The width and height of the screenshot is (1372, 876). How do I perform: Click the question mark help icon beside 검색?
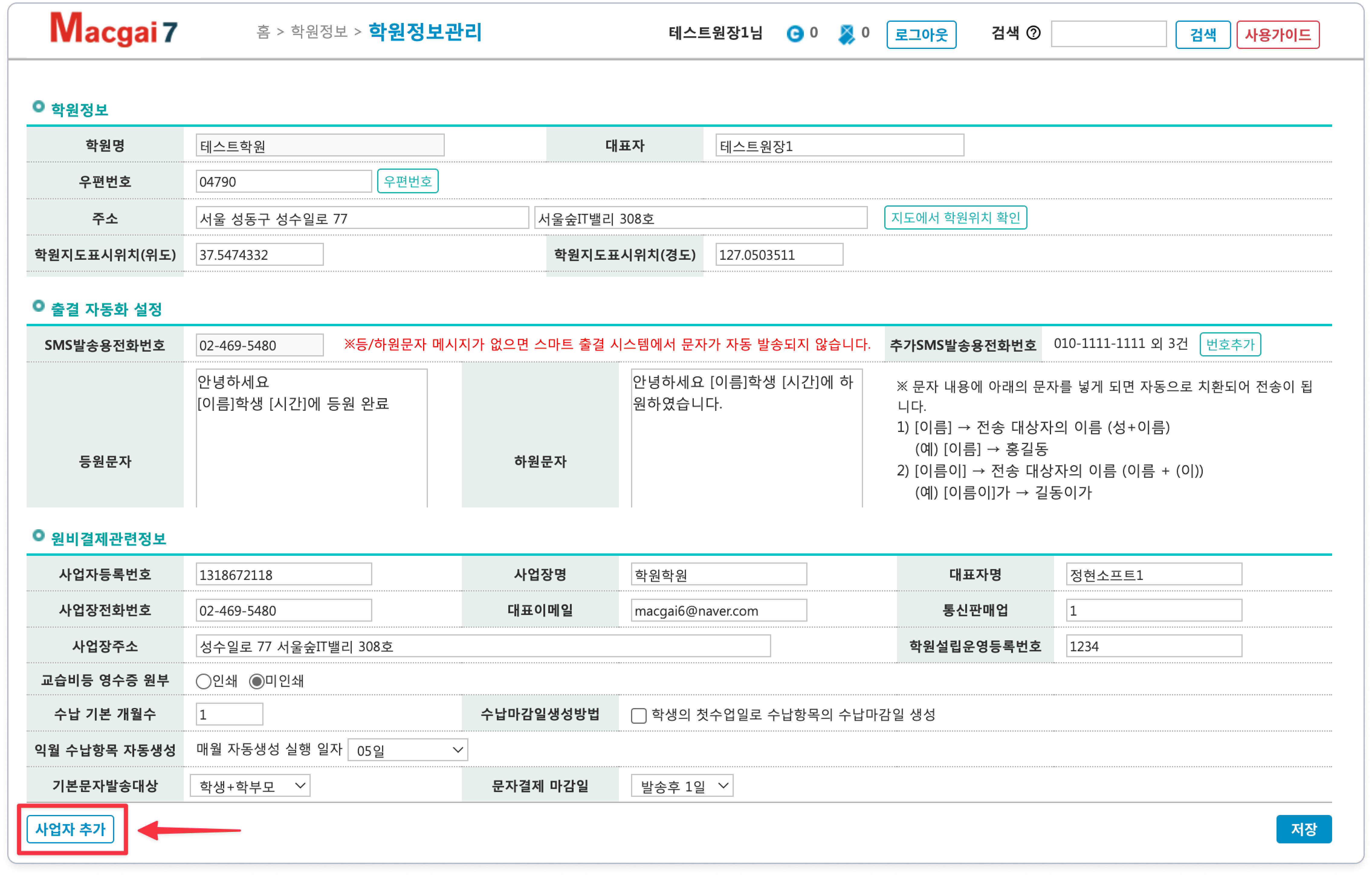1033,33
